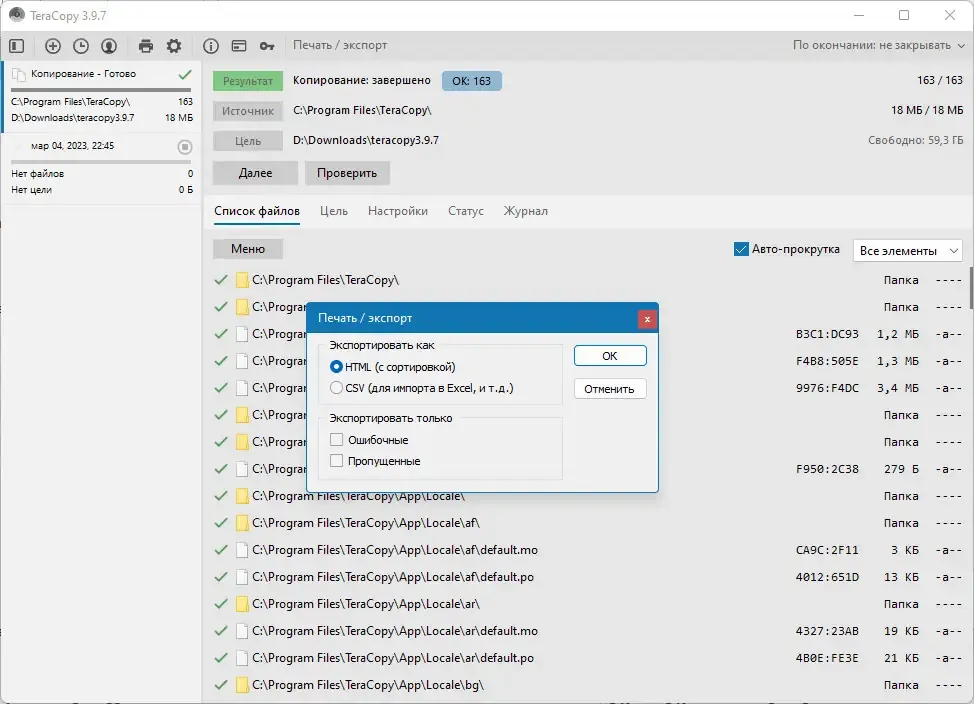Click hash value 4327:23AB
This screenshot has width=974, height=704.
tap(827, 631)
